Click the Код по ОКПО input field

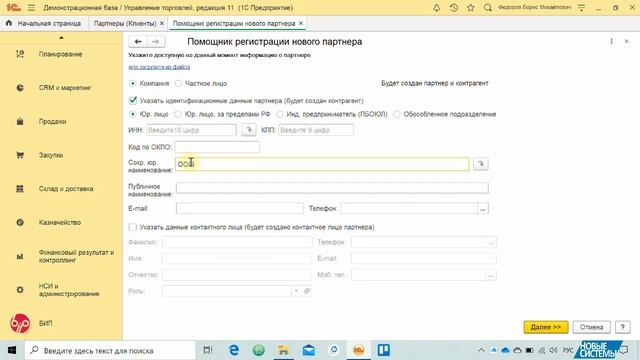217,147
